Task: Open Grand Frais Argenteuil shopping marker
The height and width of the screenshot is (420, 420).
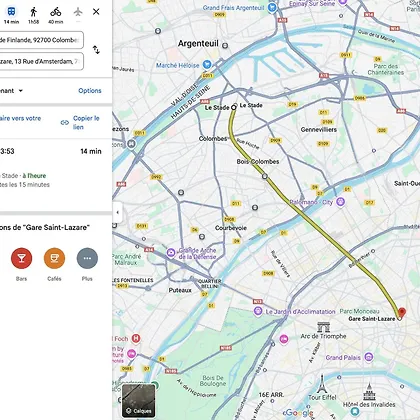Action: [272, 8]
